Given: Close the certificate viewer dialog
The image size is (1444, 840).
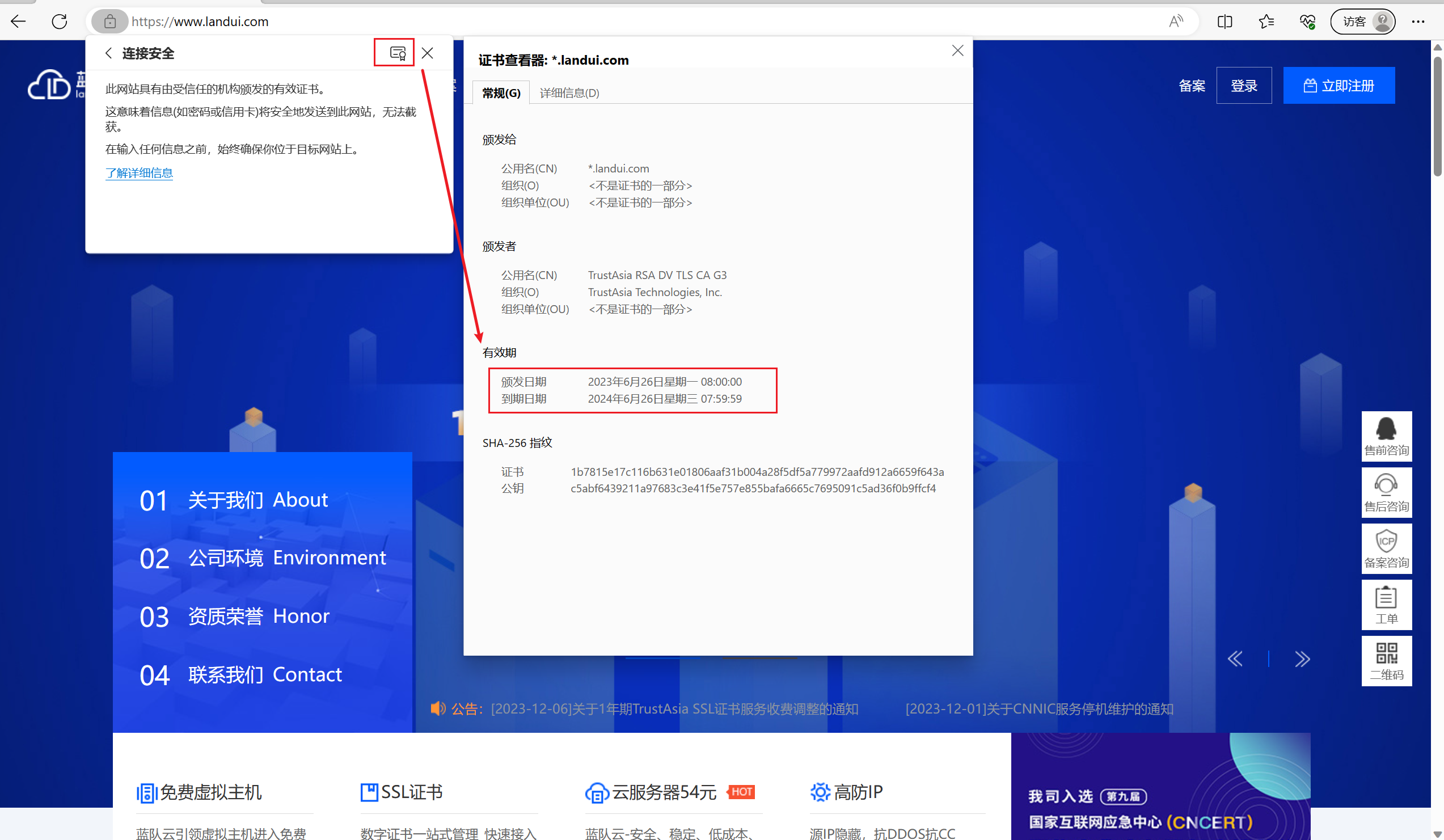Looking at the screenshot, I should point(957,51).
